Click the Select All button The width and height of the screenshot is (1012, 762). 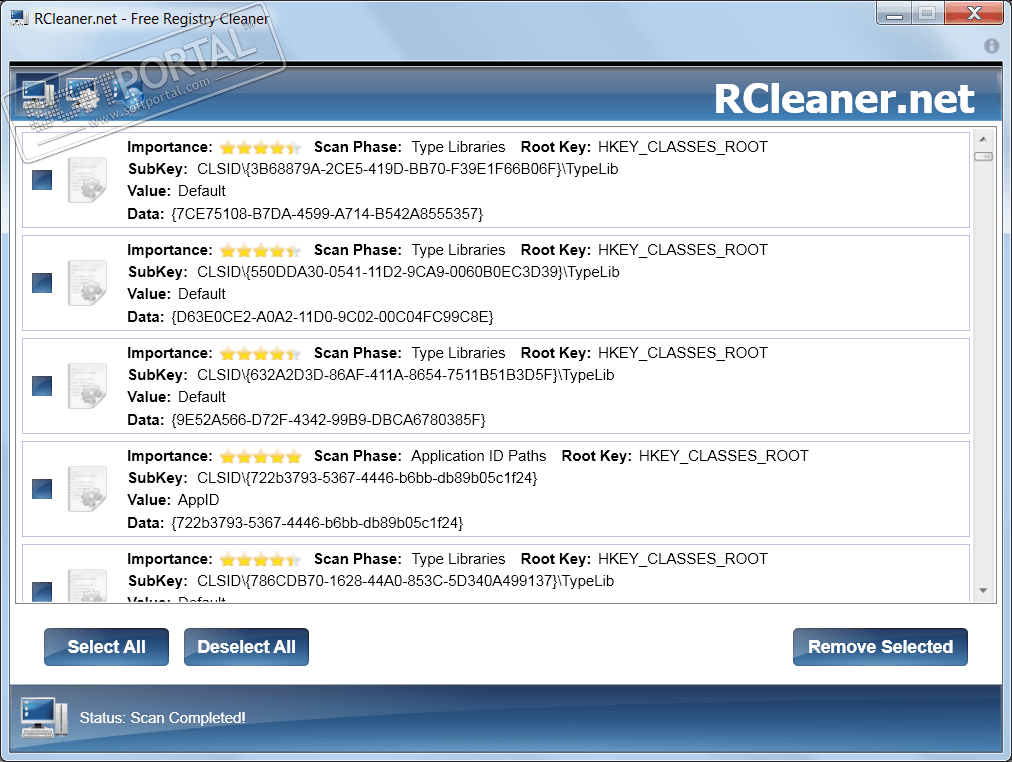coord(106,647)
